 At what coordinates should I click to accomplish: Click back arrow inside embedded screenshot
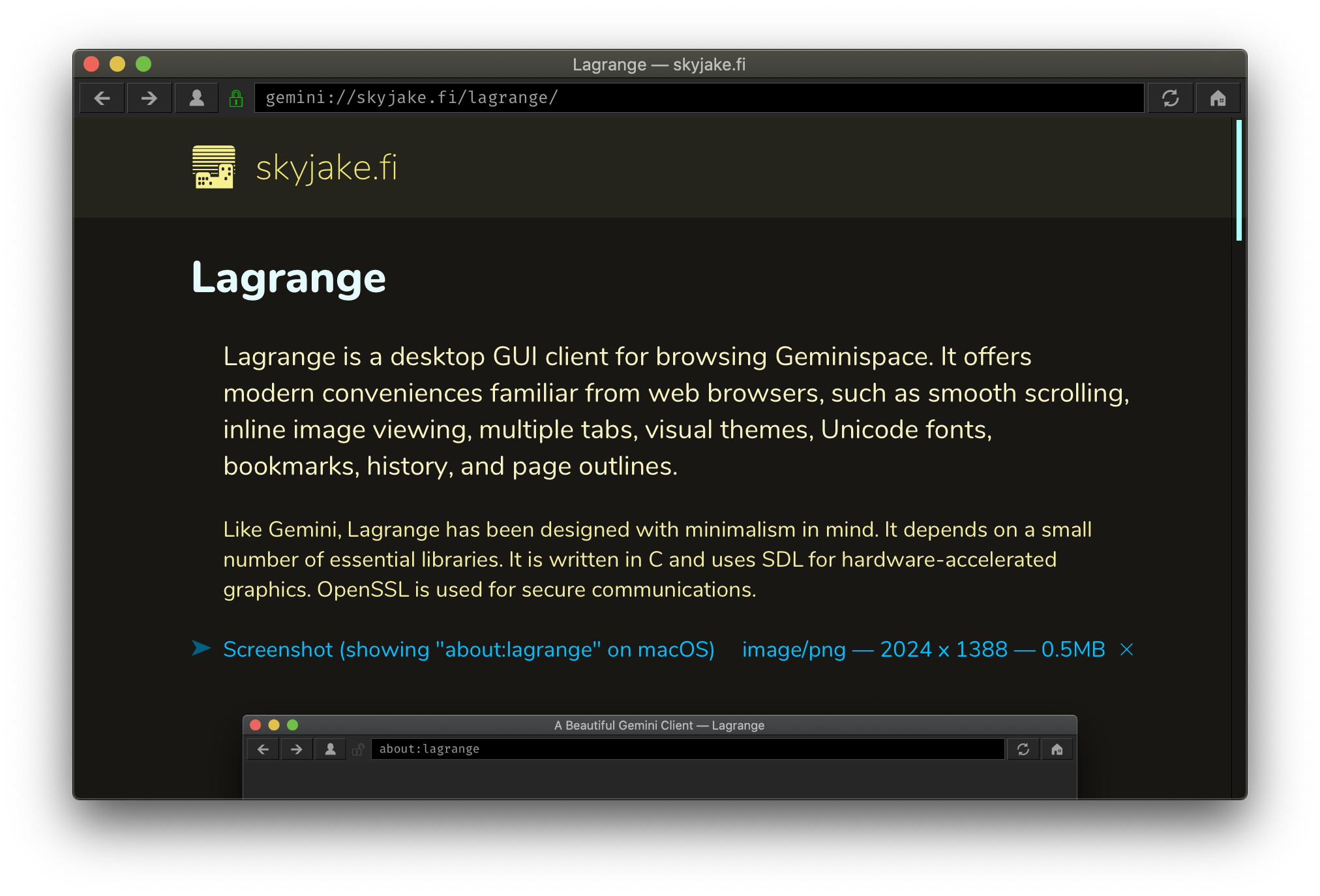tap(263, 749)
